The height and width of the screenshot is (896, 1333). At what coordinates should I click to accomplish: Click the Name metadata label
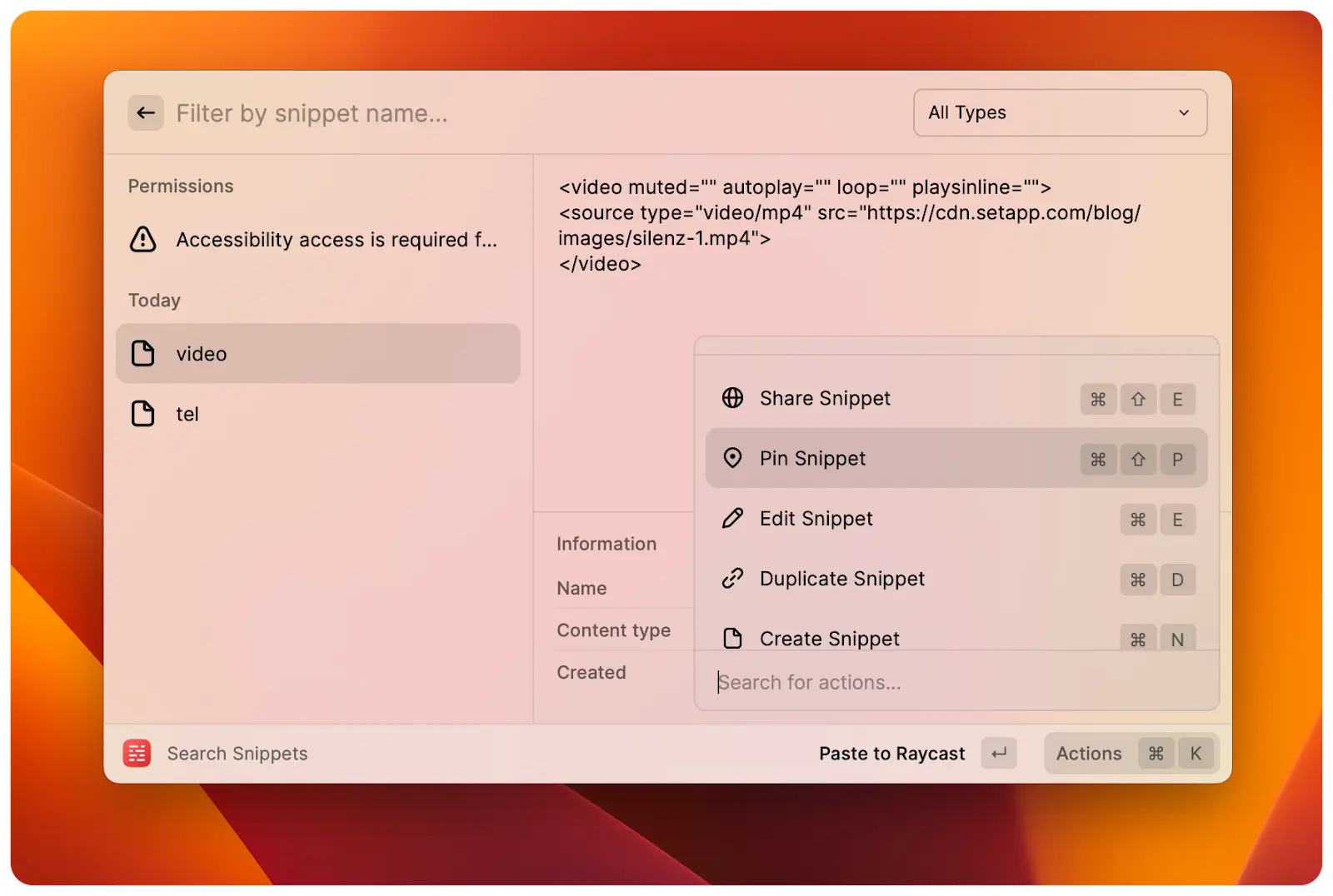[x=582, y=588]
